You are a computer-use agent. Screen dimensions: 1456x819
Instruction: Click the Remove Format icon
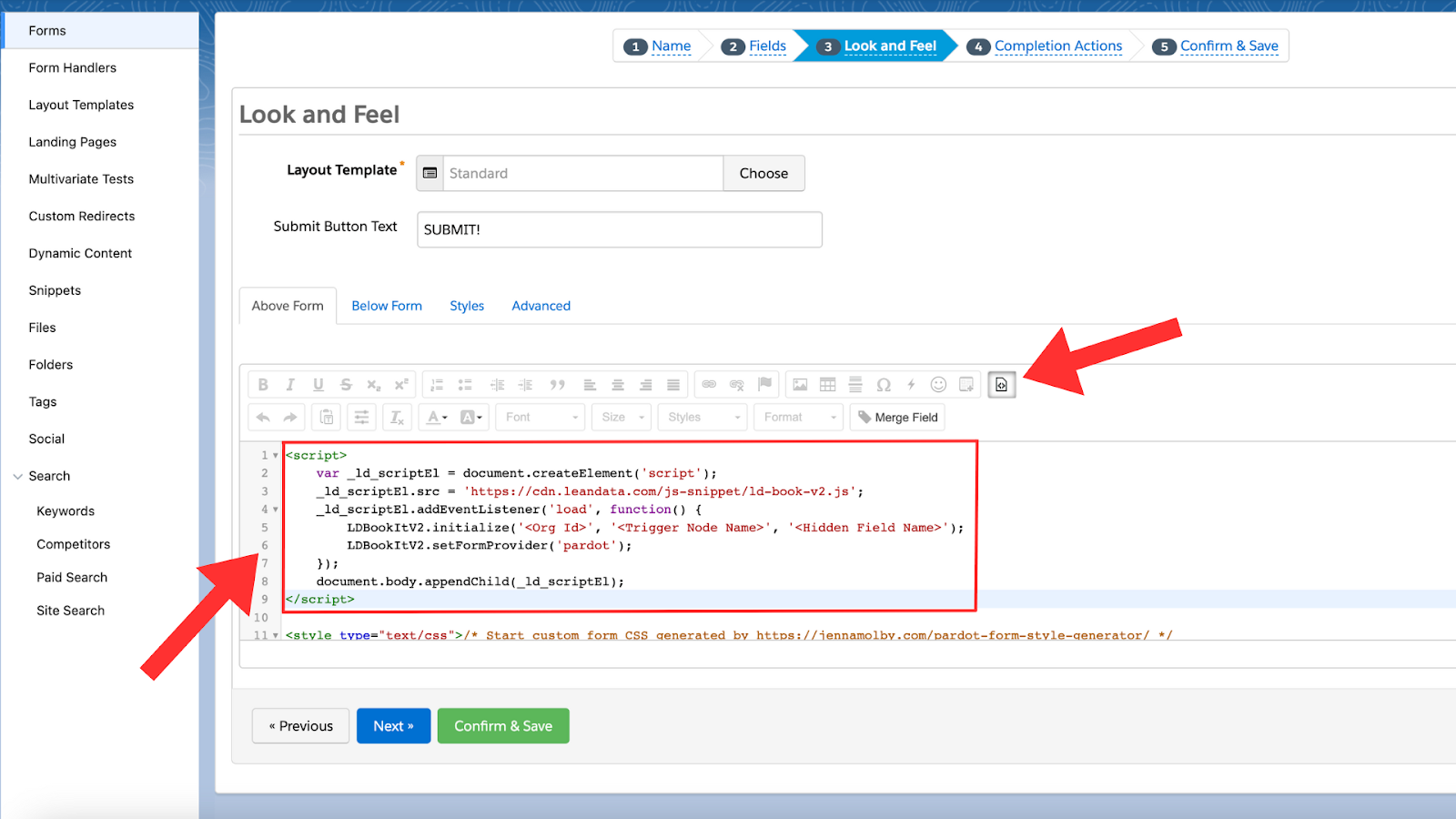tap(397, 418)
